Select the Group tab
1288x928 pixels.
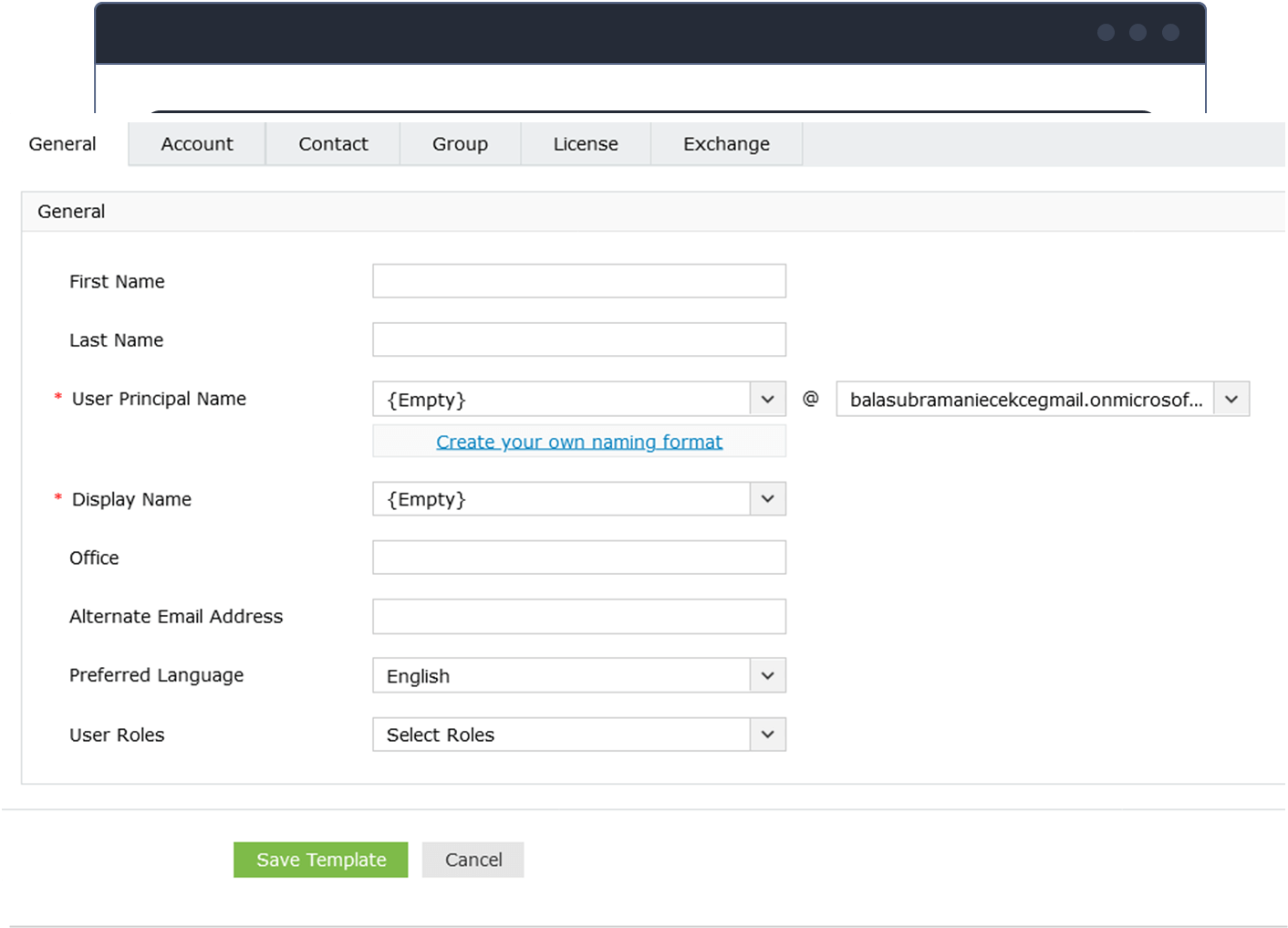460,143
